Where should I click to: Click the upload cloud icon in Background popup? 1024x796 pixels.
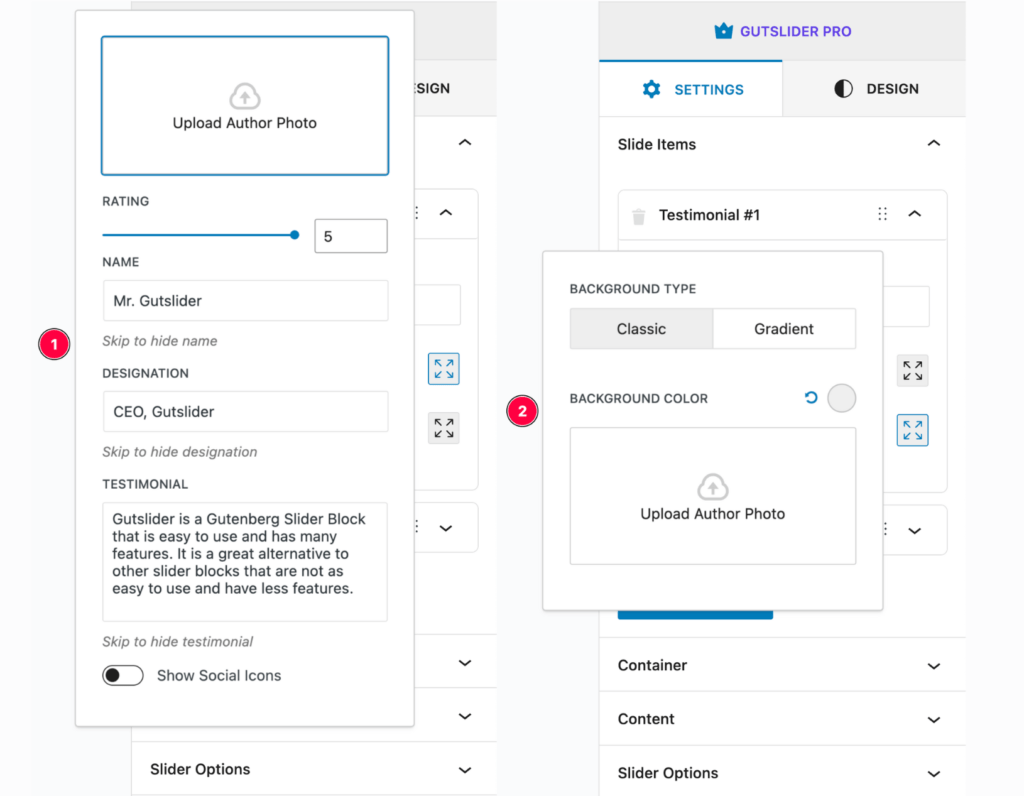click(x=712, y=487)
